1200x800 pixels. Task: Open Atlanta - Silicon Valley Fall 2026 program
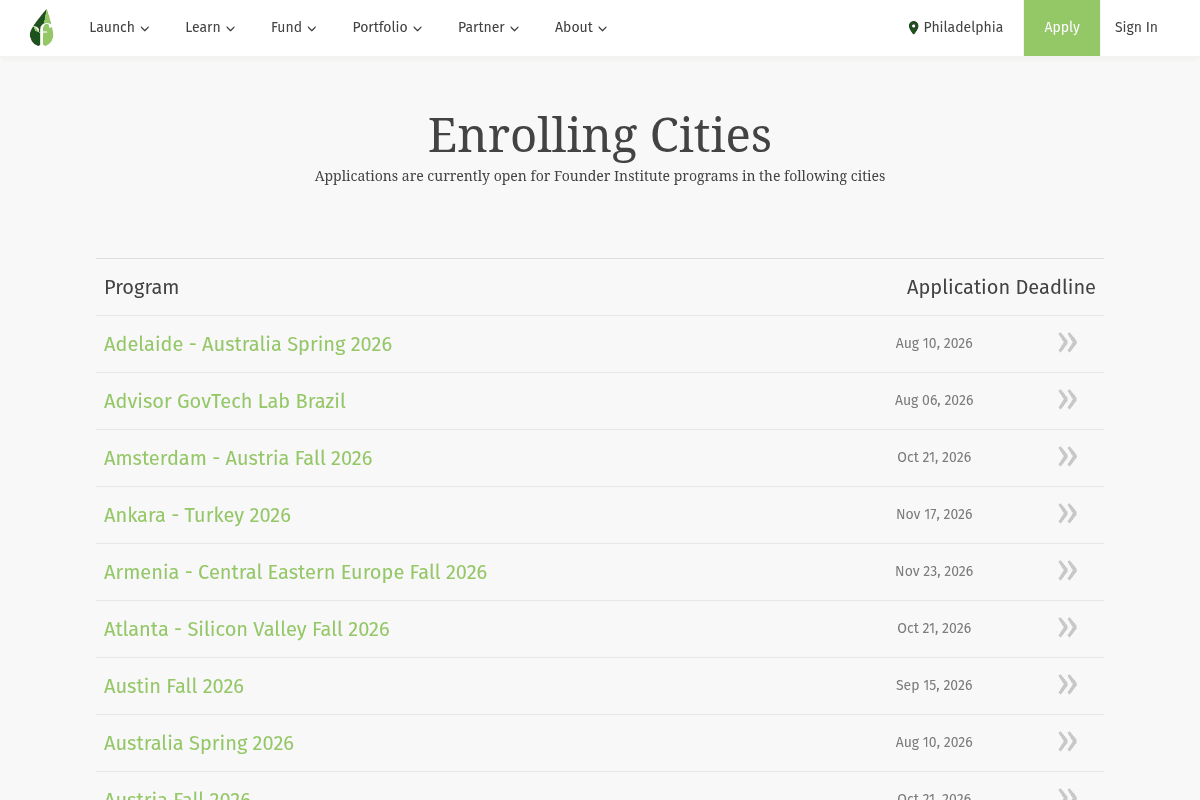(x=247, y=629)
